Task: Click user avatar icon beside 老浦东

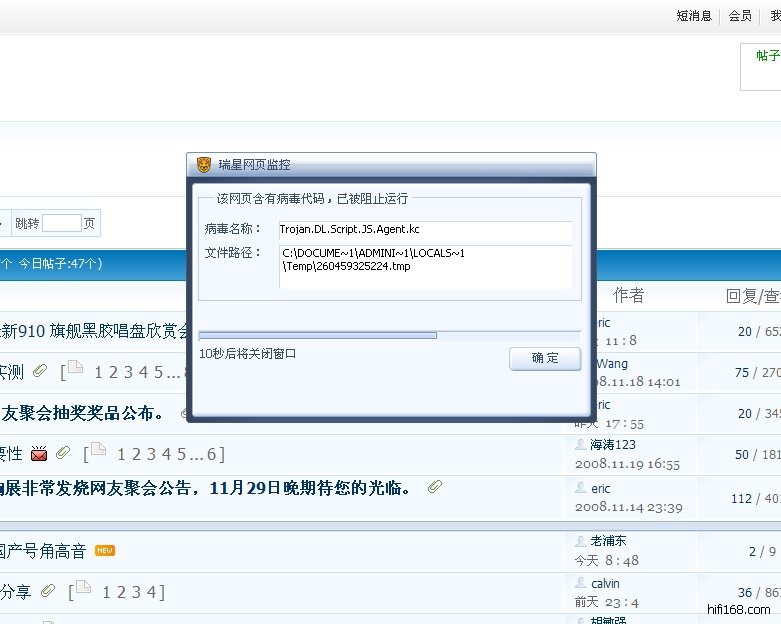Action: (x=581, y=540)
